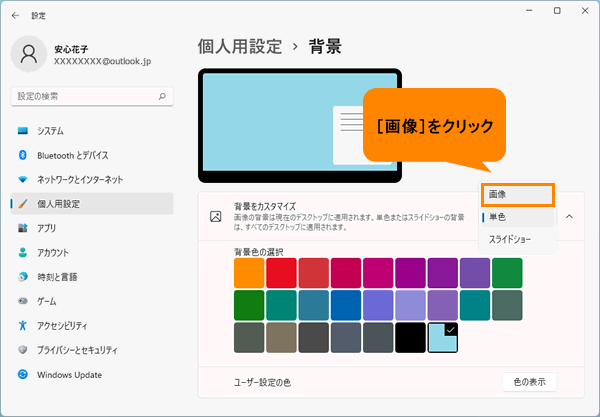Screen dimensions: 600x417
Task: Click 個人用設定 breadcrumb link
Action: click(x=240, y=47)
